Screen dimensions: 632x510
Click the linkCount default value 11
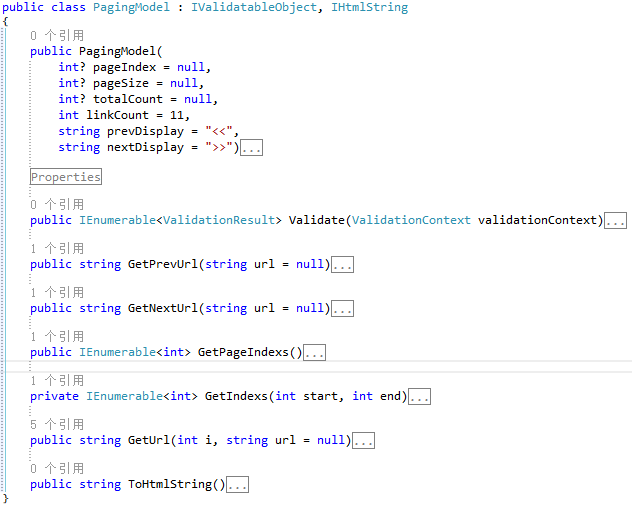[177, 115]
